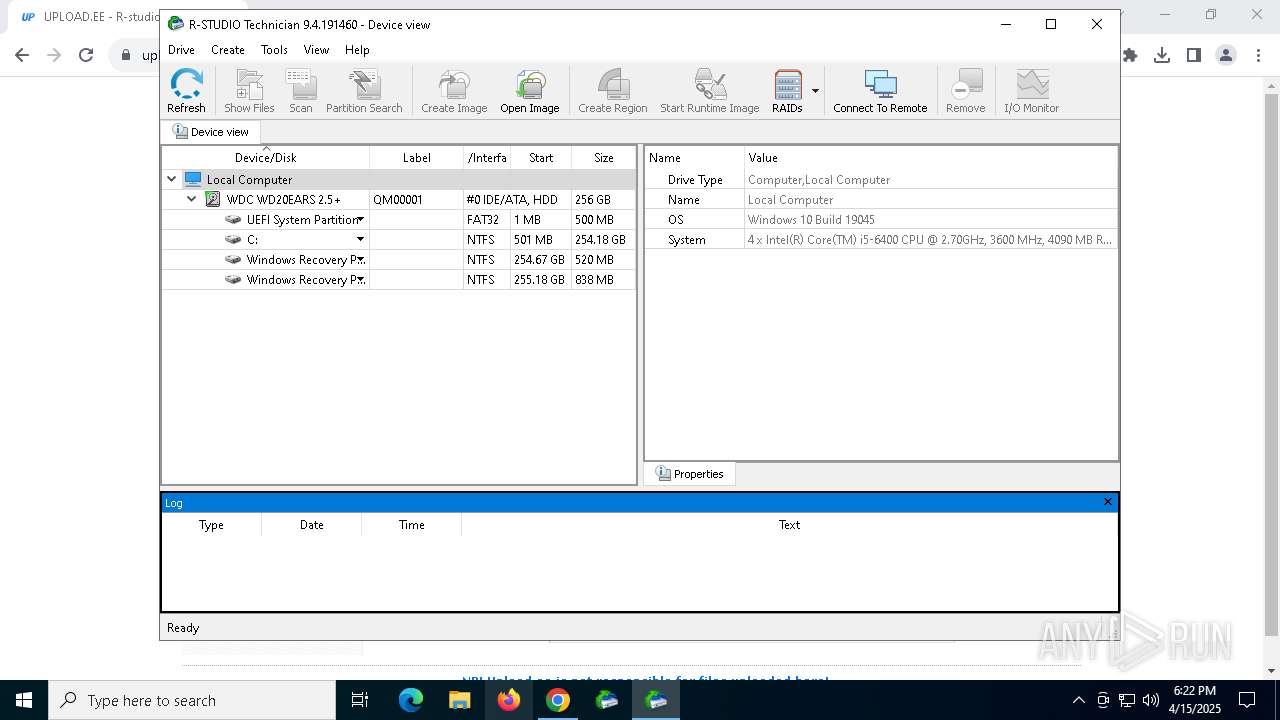Click the Create Region toolbar icon
This screenshot has height=720, width=1280.
612,91
